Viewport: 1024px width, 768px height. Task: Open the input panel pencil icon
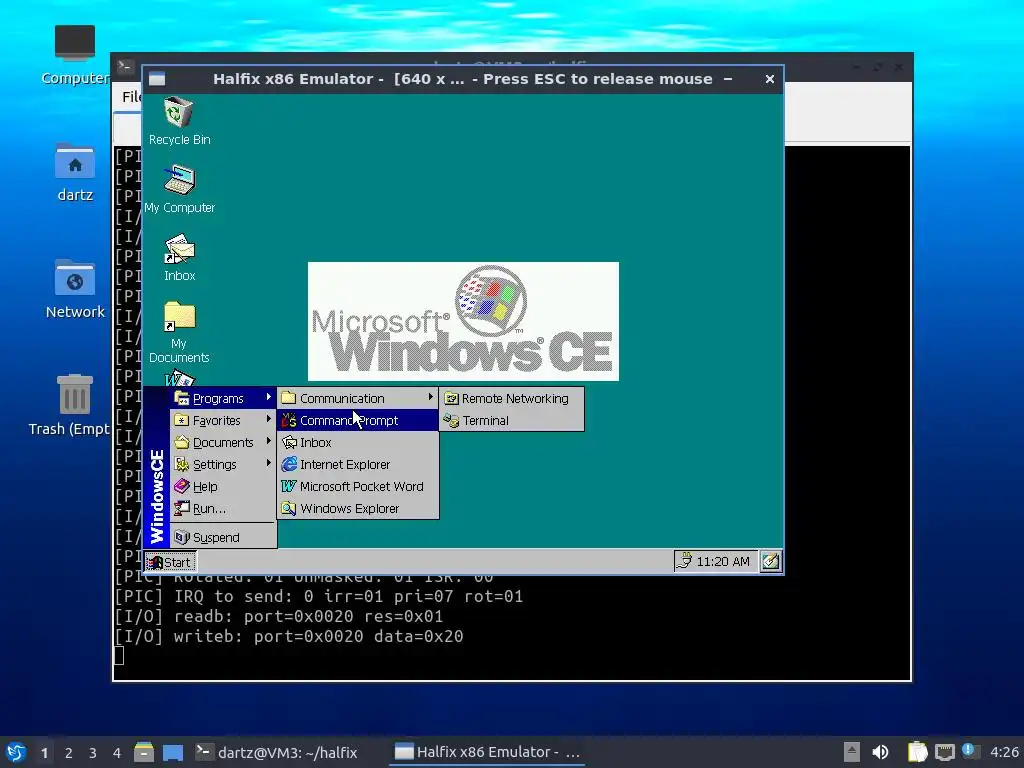click(771, 562)
